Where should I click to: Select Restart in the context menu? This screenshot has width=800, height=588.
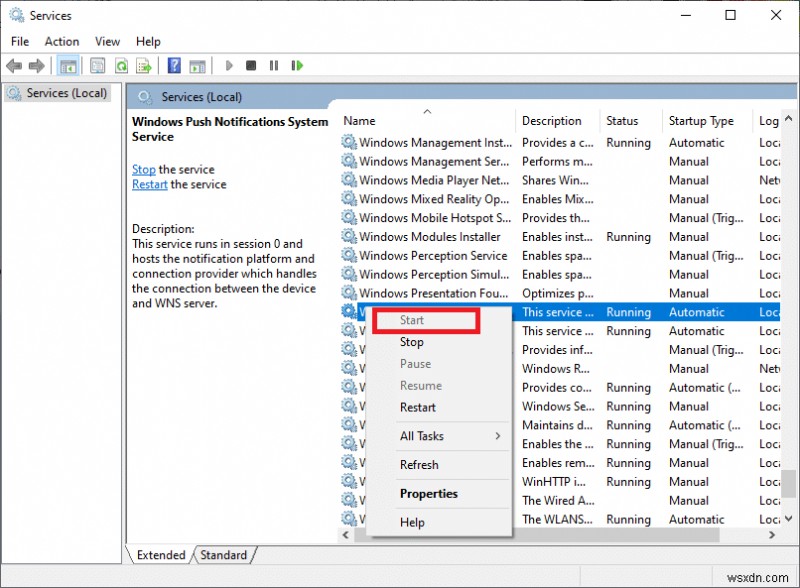417,407
